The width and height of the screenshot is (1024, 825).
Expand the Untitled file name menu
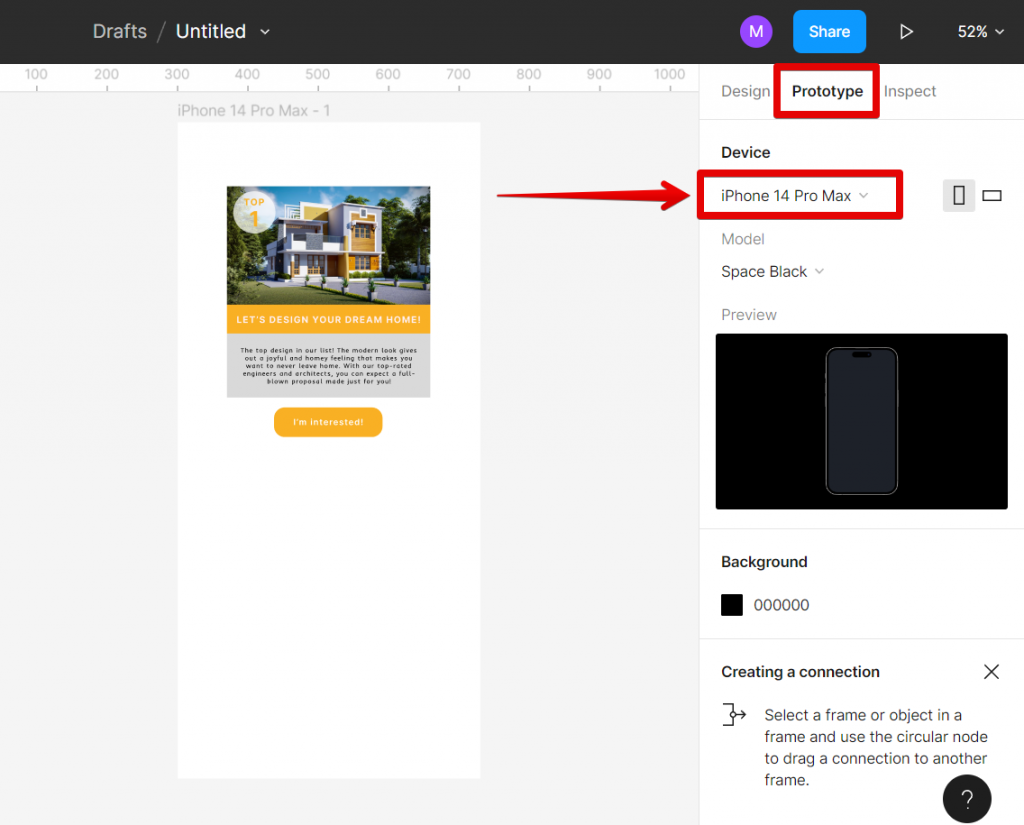[x=264, y=31]
